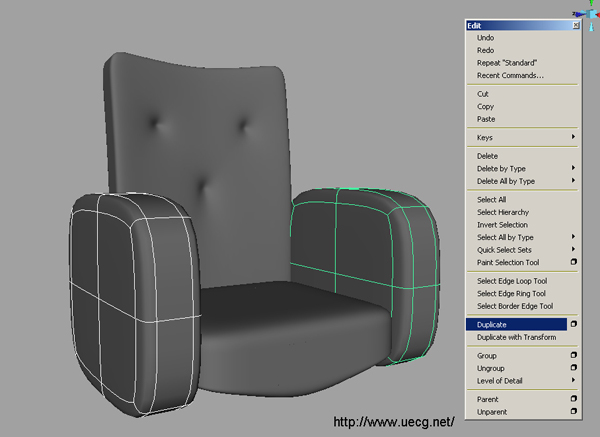Choose Copy from the Edit menu

[x=485, y=106]
